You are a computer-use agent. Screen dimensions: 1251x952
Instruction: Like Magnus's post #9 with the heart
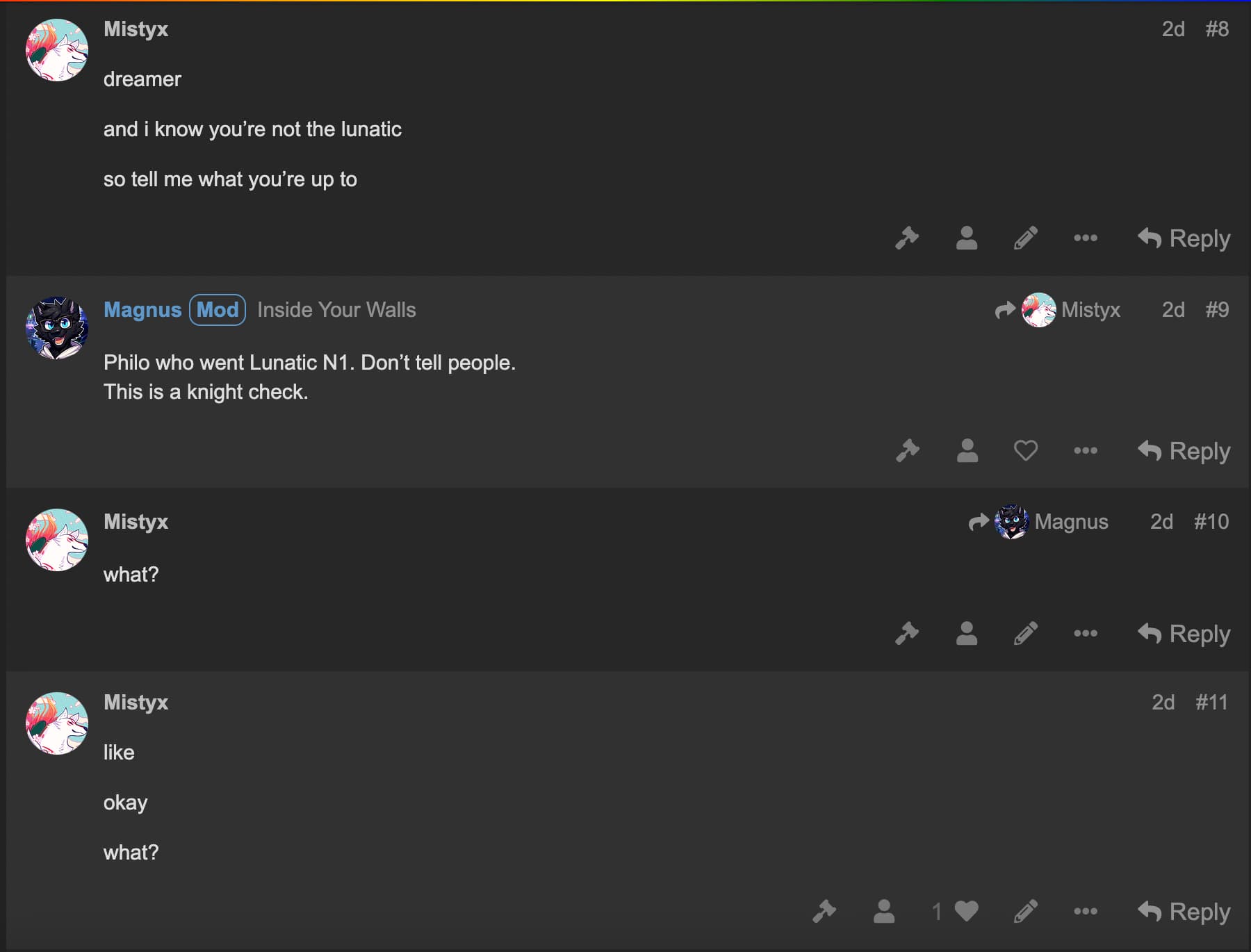point(1026,451)
